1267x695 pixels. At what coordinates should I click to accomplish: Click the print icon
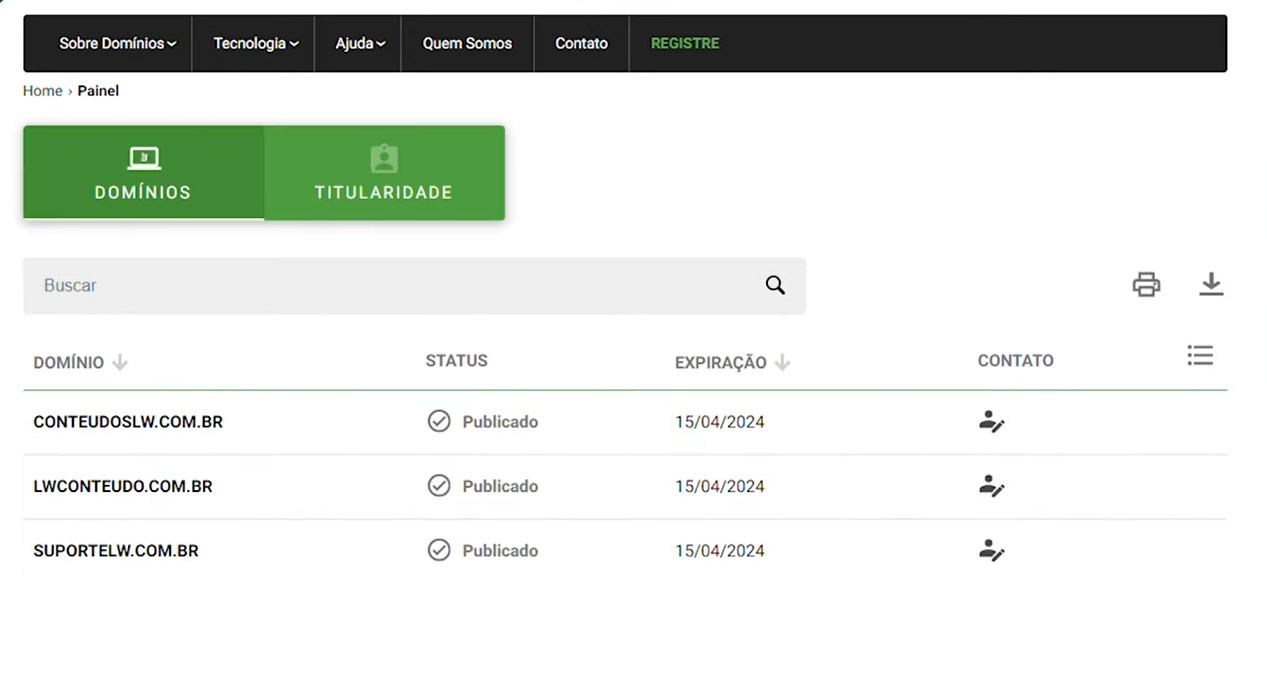coord(1146,285)
